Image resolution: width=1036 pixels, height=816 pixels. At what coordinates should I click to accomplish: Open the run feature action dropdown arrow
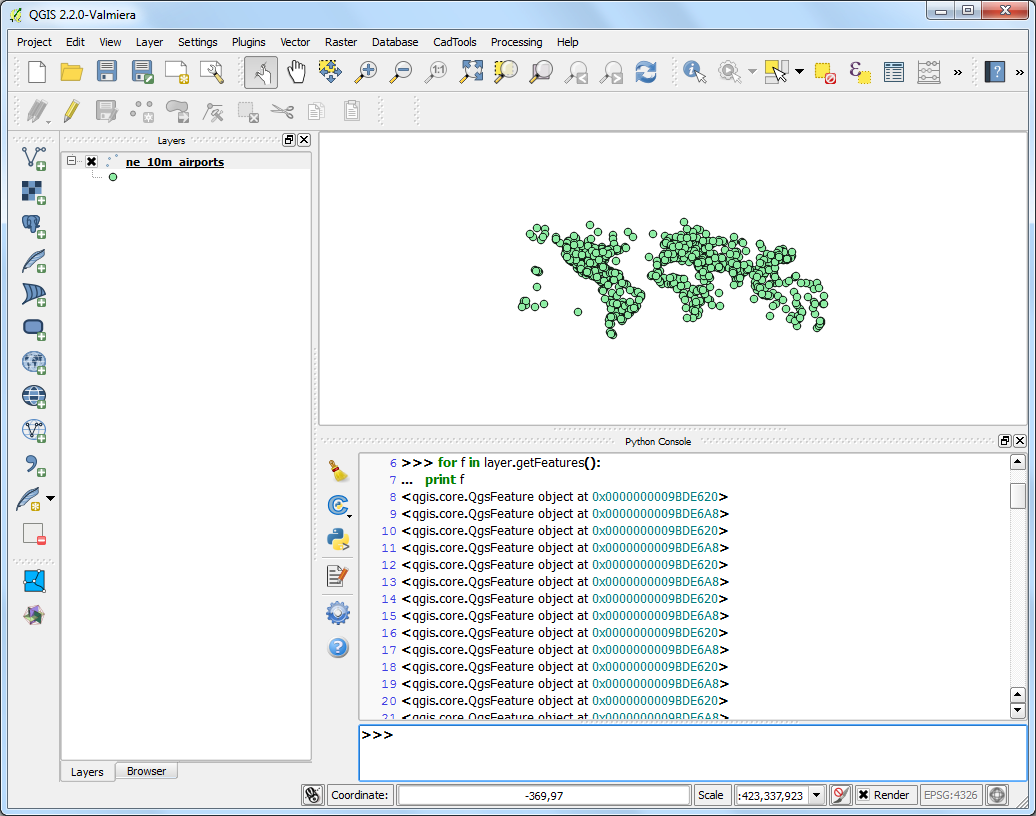click(752, 71)
